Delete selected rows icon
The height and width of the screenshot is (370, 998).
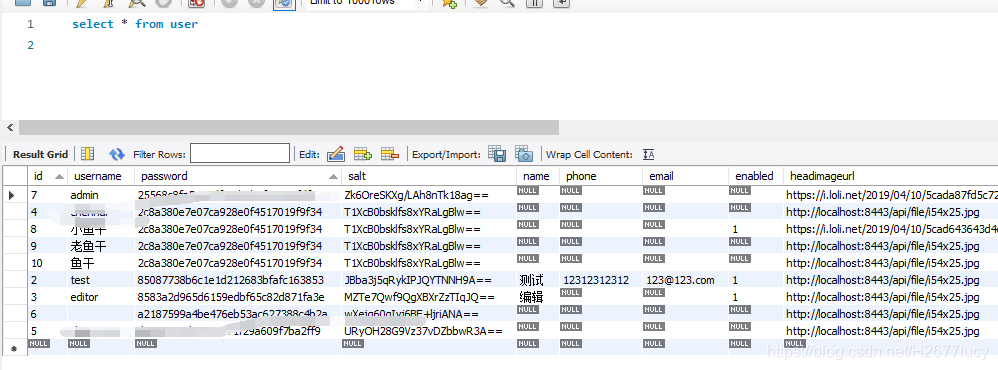pyautogui.click(x=390, y=154)
